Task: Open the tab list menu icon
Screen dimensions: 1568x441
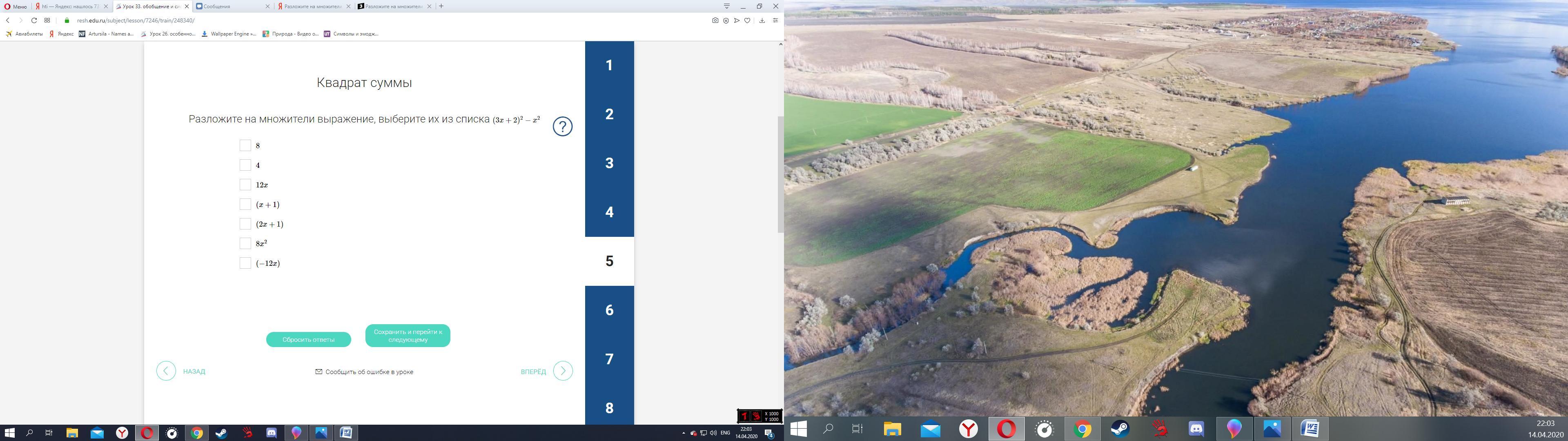Action: point(726,6)
